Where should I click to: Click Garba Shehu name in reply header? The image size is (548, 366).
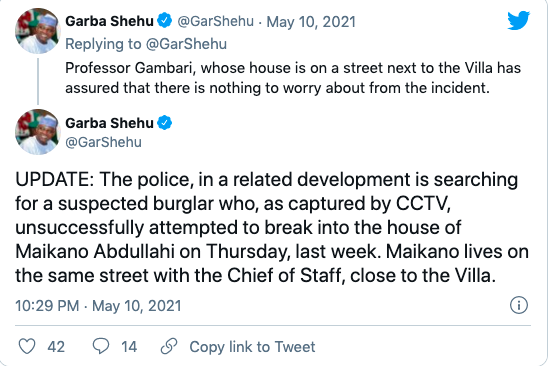tap(109, 21)
